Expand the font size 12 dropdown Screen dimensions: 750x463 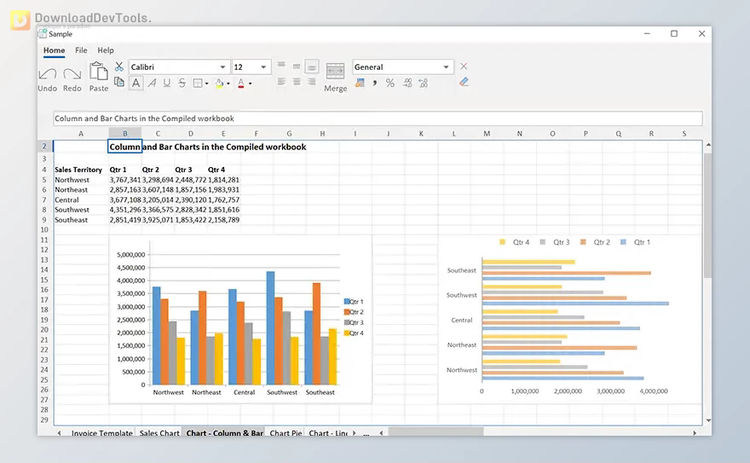coord(264,67)
